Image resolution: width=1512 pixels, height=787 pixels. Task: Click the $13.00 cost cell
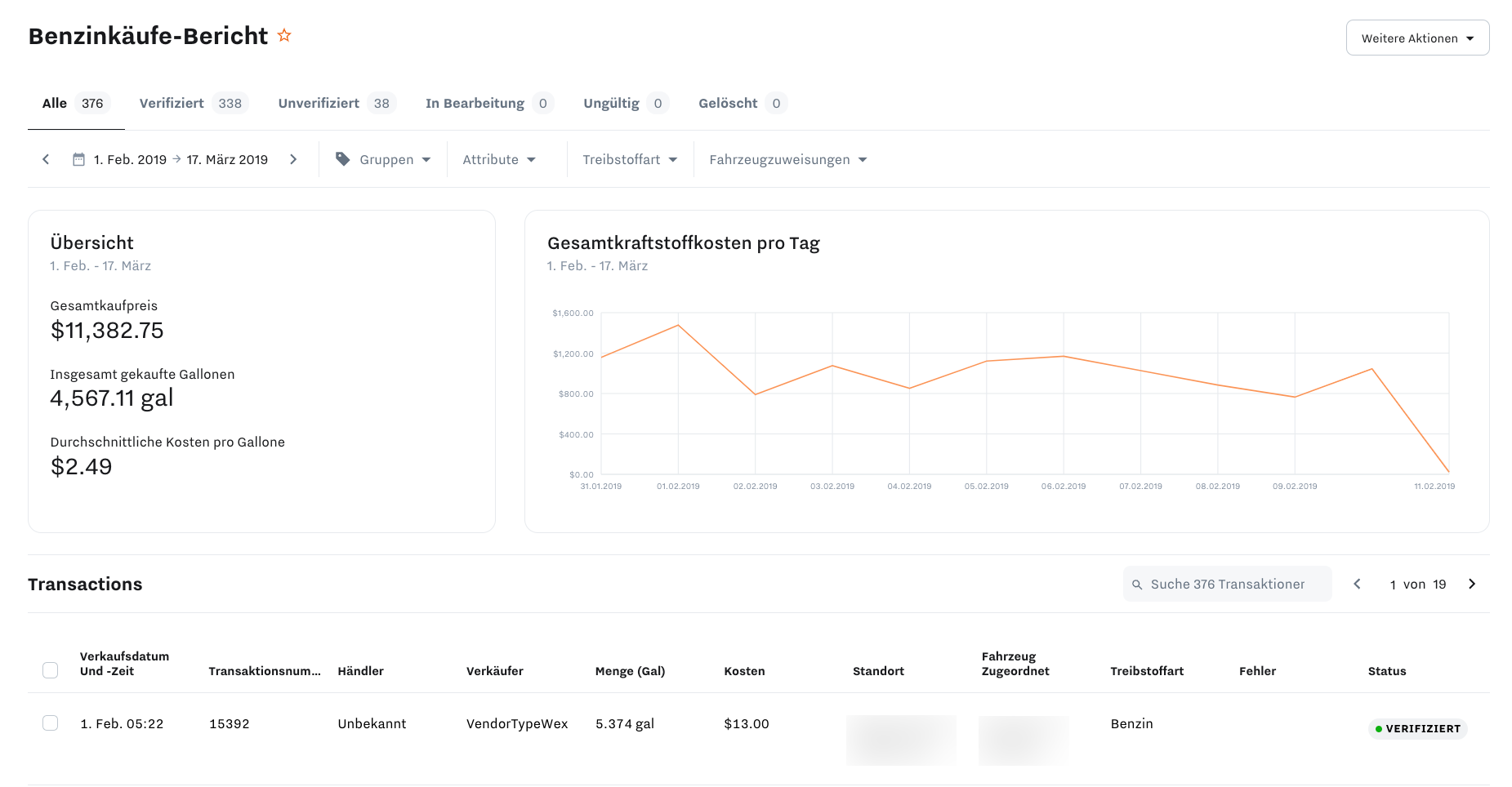pyautogui.click(x=746, y=723)
